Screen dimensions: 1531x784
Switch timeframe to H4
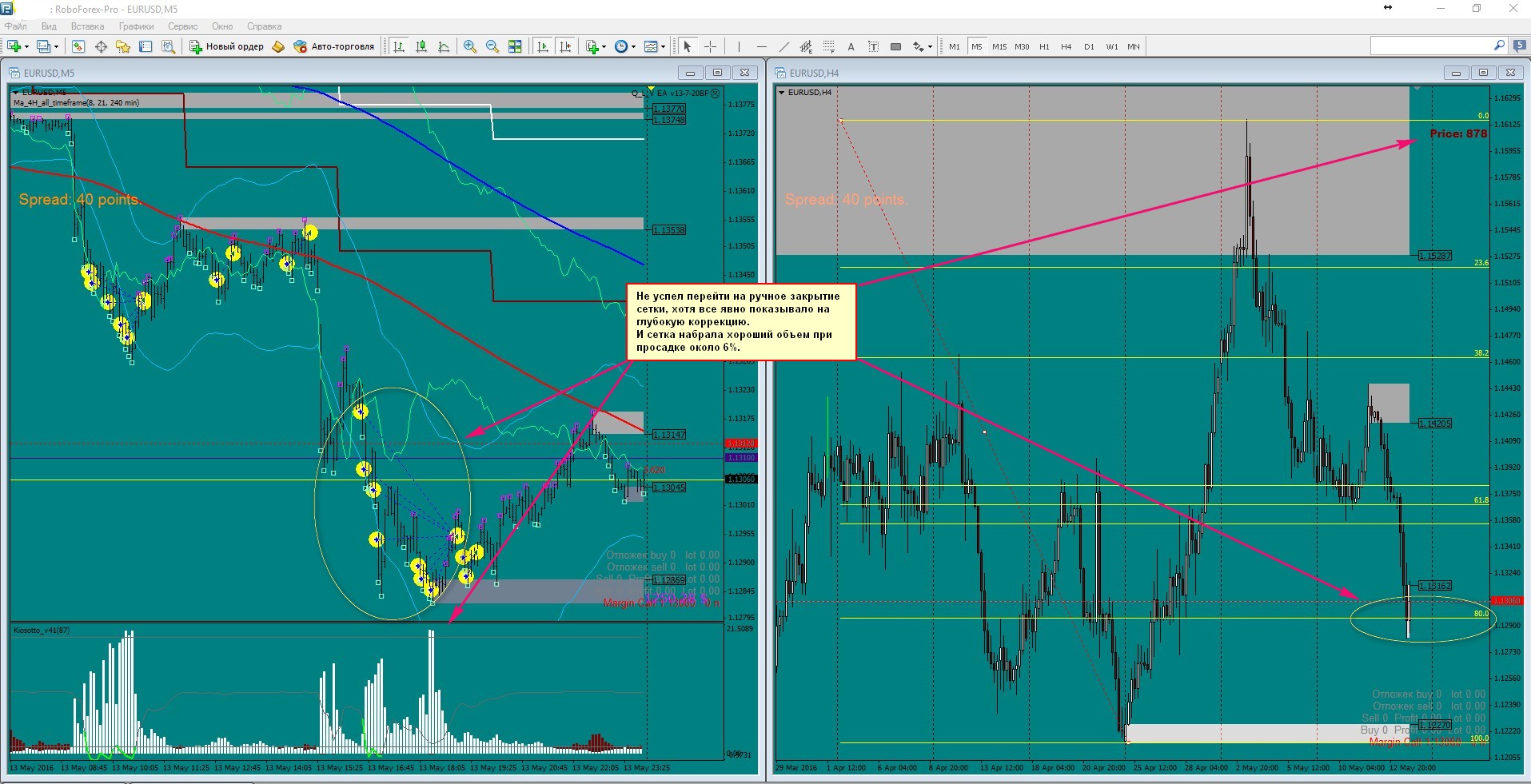1066,46
